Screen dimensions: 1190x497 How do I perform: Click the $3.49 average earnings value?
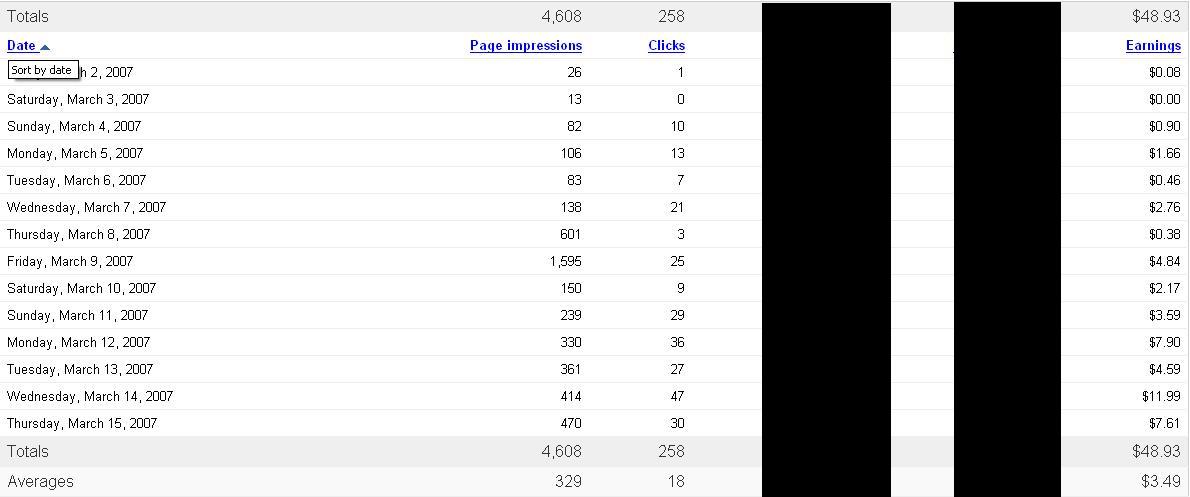[1161, 481]
